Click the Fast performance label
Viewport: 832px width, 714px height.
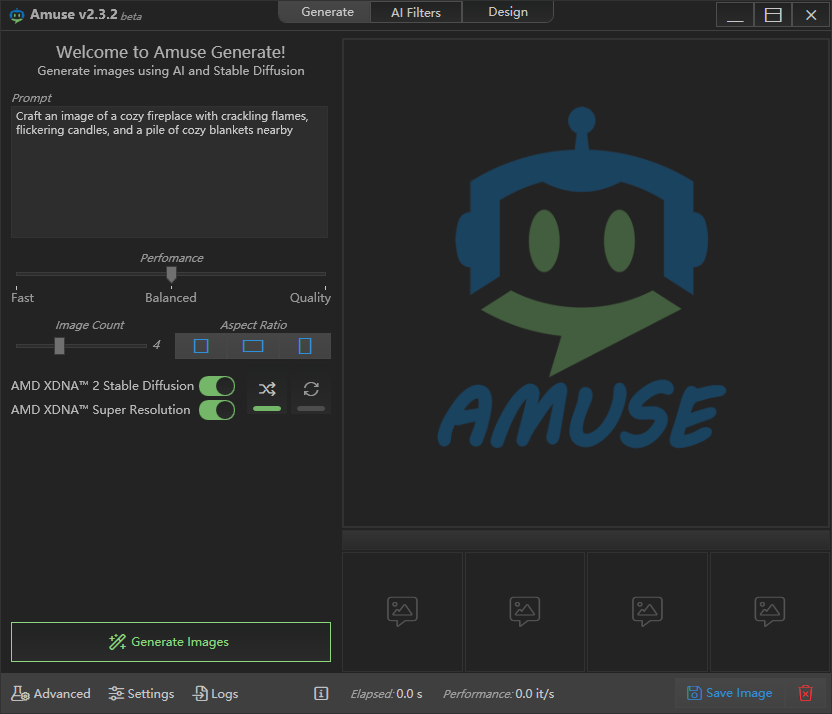(22, 298)
